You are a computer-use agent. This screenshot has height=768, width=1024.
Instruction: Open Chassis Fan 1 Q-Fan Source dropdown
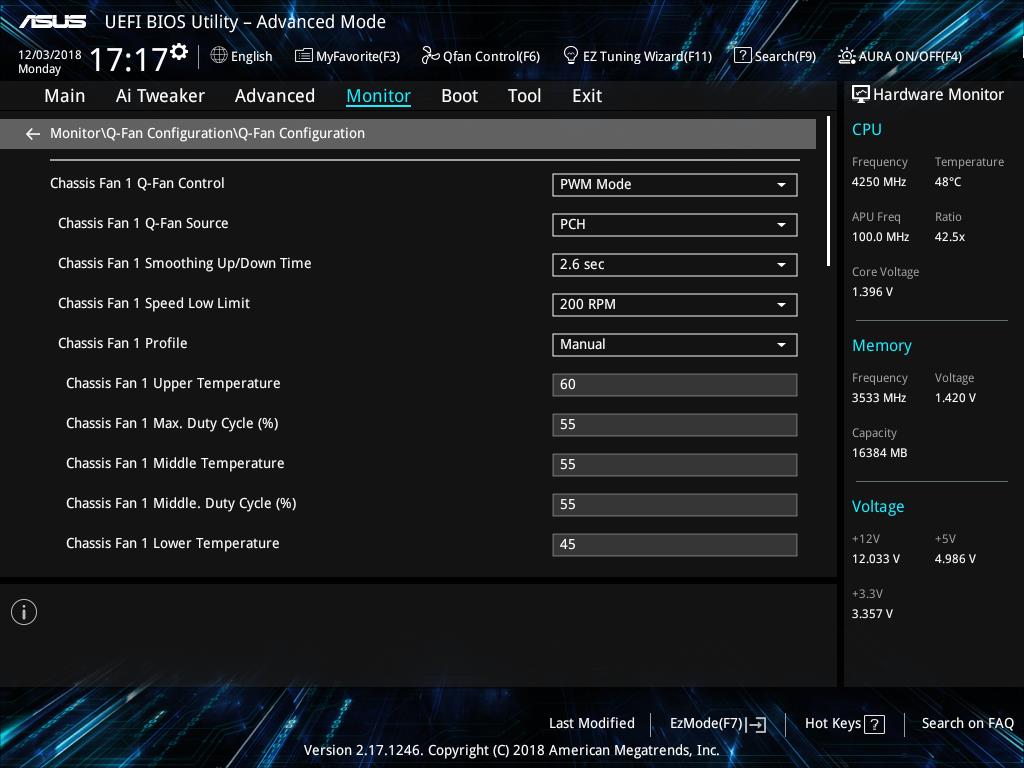(x=675, y=225)
